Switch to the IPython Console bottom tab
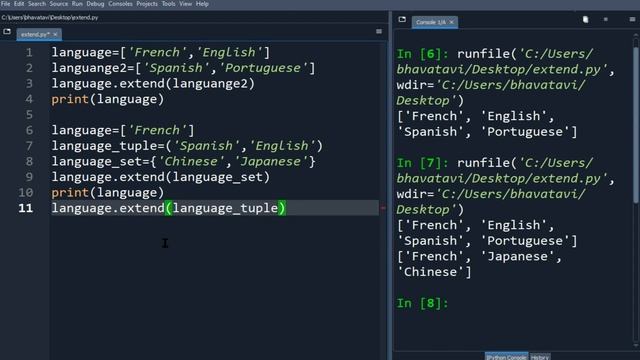Viewport: 640px width, 360px height. pyautogui.click(x=506, y=357)
